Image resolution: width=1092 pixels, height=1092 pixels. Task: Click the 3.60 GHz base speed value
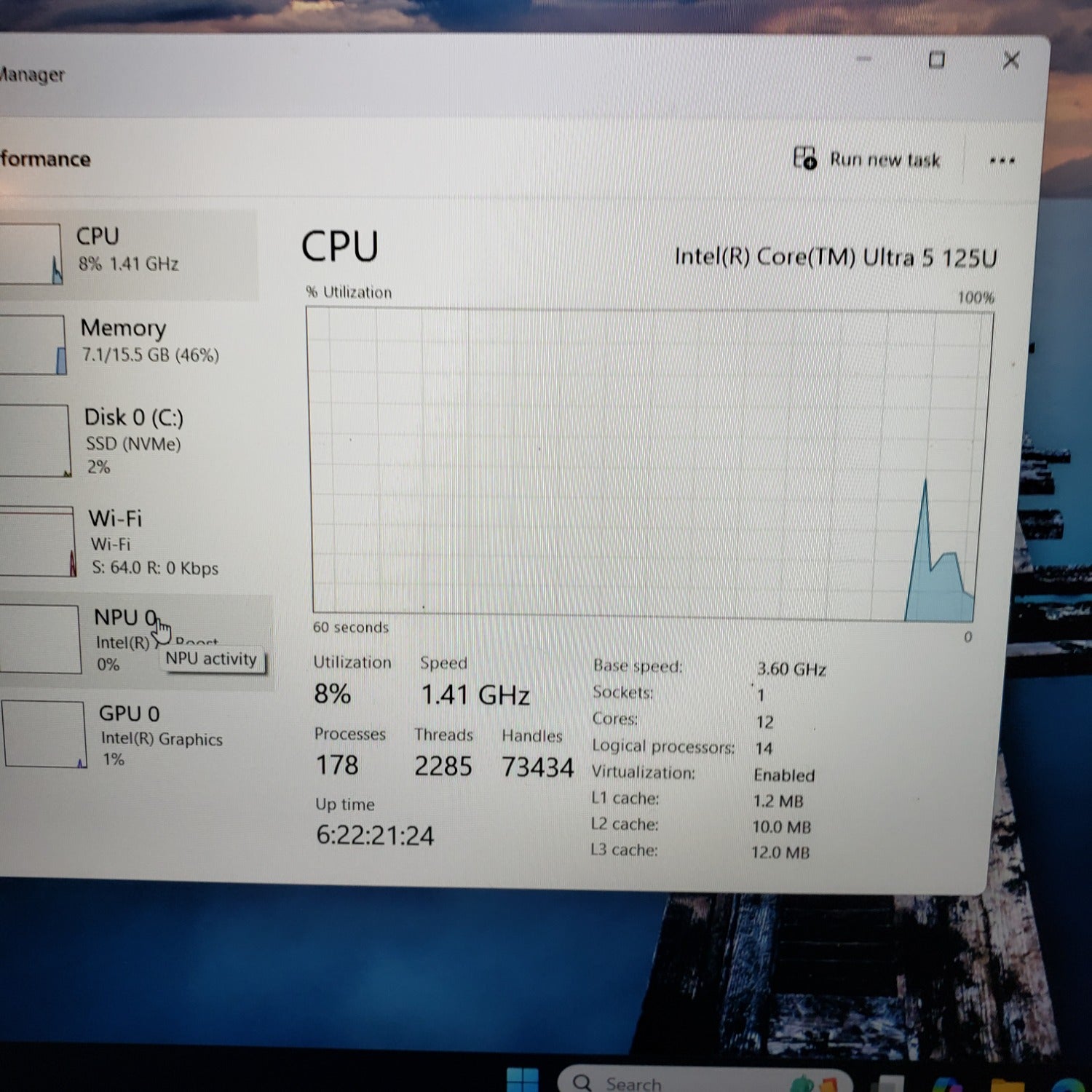click(x=791, y=668)
